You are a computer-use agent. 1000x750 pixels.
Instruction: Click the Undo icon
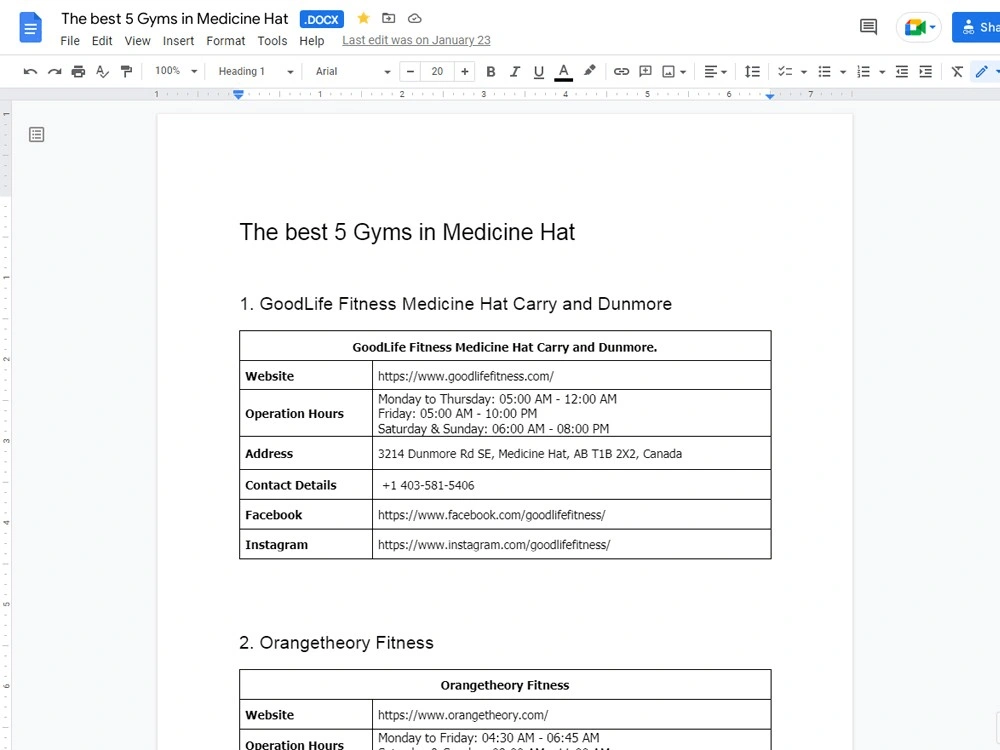point(30,71)
